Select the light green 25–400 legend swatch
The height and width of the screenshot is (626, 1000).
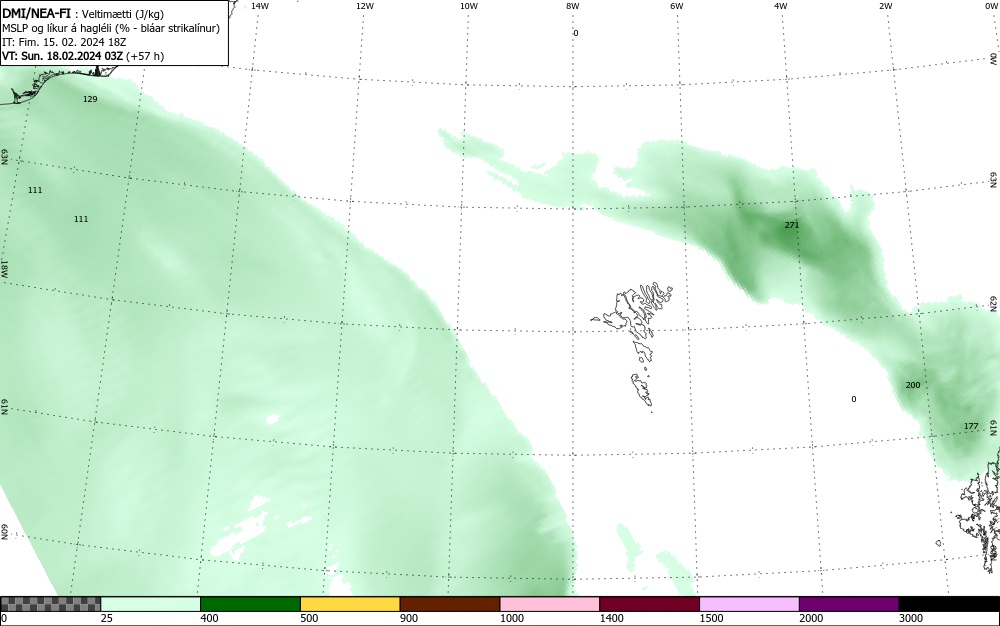(151, 604)
